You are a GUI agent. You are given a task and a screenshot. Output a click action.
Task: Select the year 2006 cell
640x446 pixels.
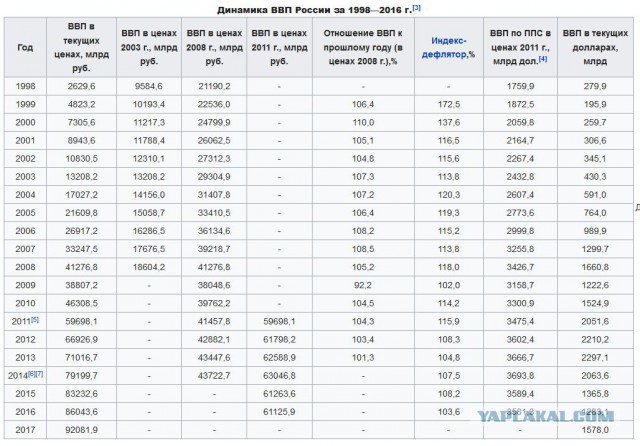click(x=25, y=231)
